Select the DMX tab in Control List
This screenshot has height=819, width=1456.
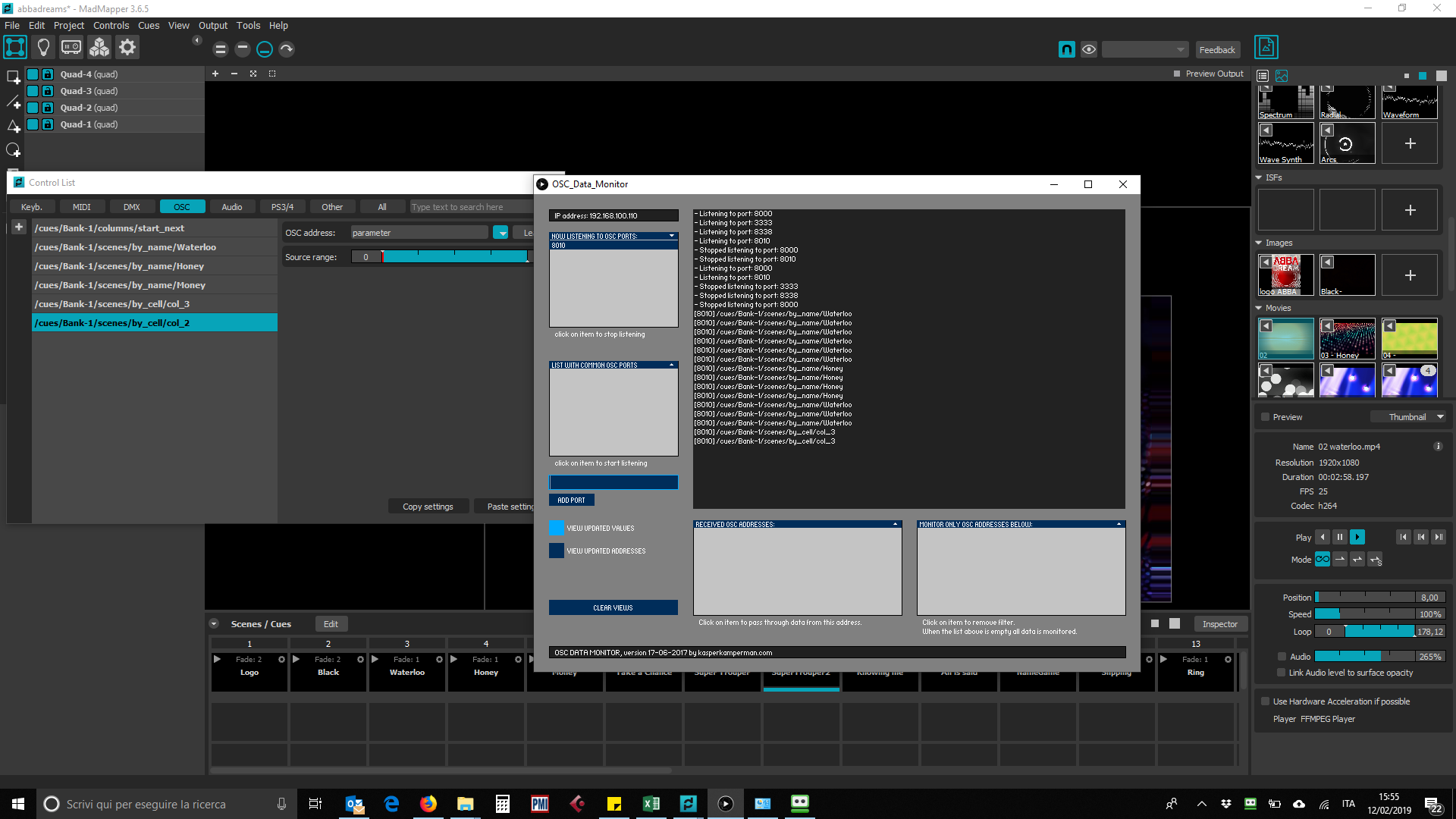click(132, 207)
